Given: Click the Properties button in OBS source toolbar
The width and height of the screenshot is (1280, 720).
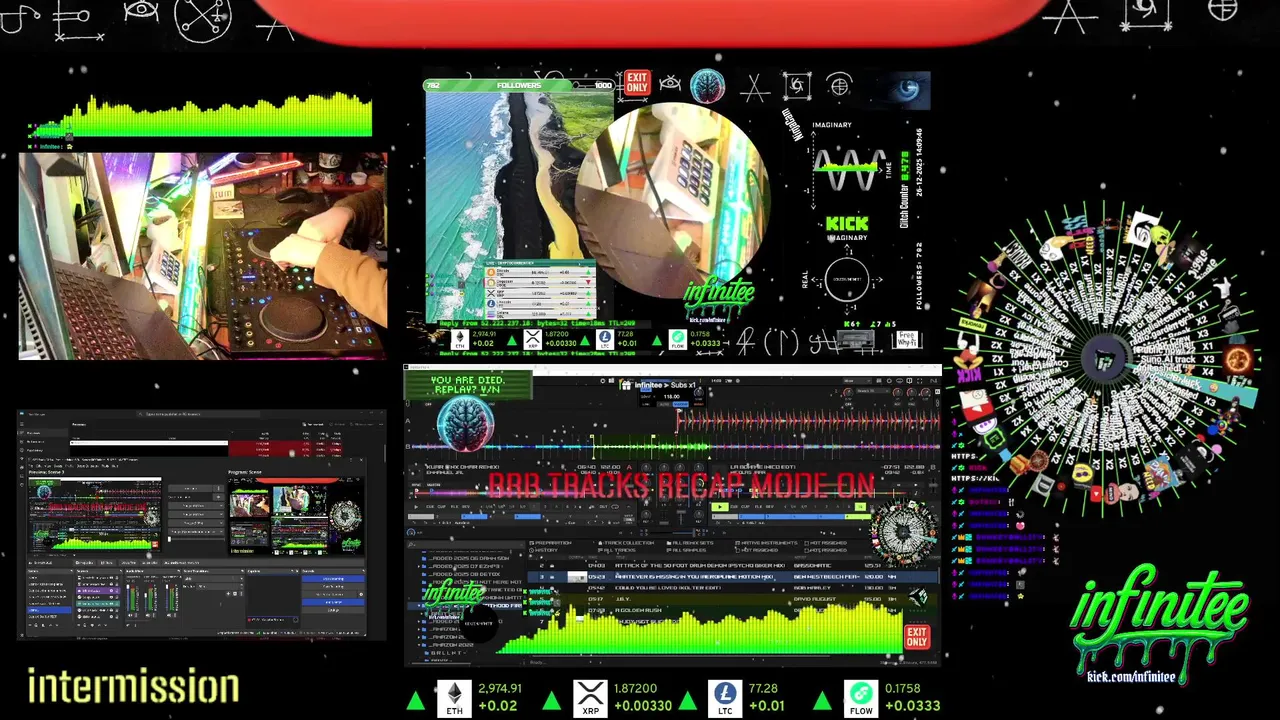Looking at the screenshot, I should [85, 563].
